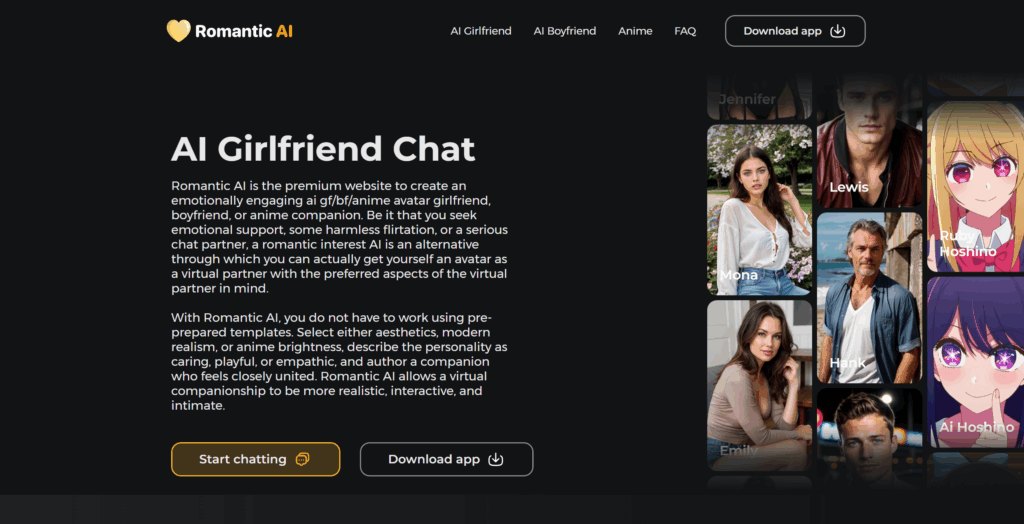This screenshot has height=524, width=1024.
Task: Choose the Lewis character card
Action: click(x=869, y=140)
